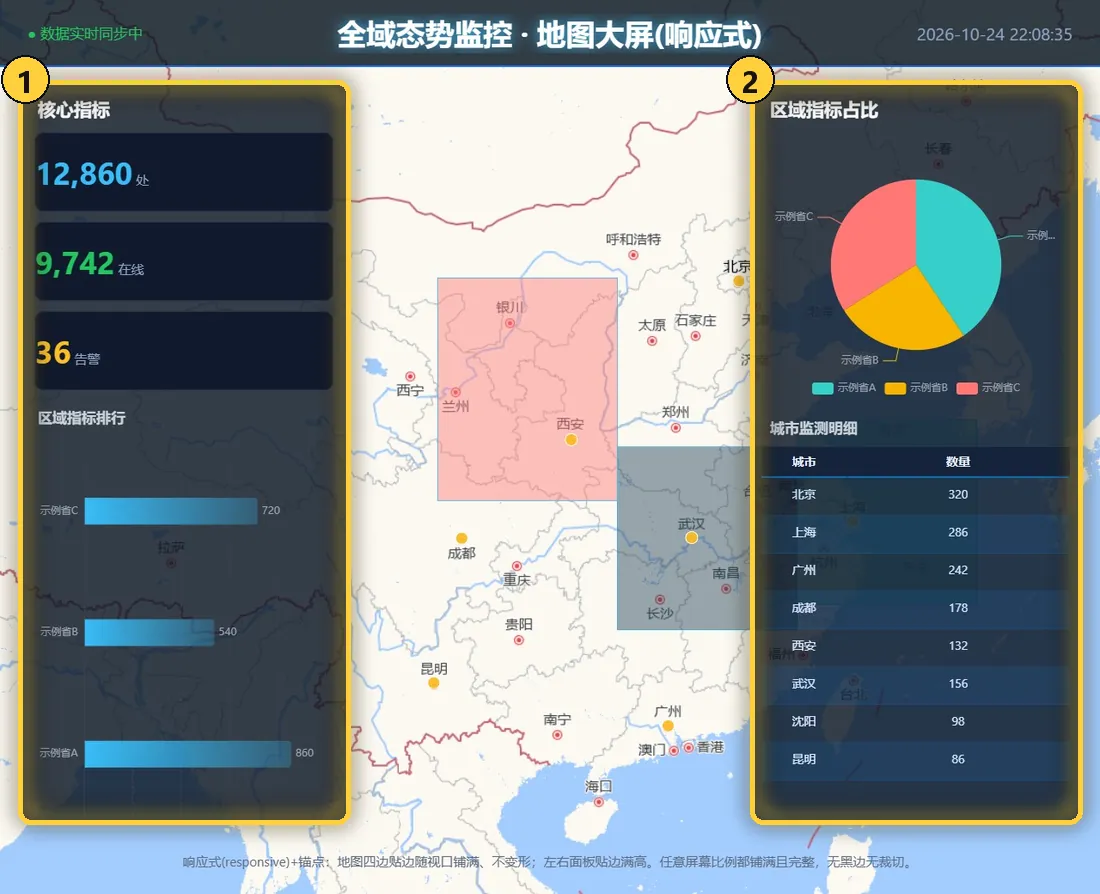Select the 银川 city dot on the map
The height and width of the screenshot is (894, 1100).
tap(510, 323)
